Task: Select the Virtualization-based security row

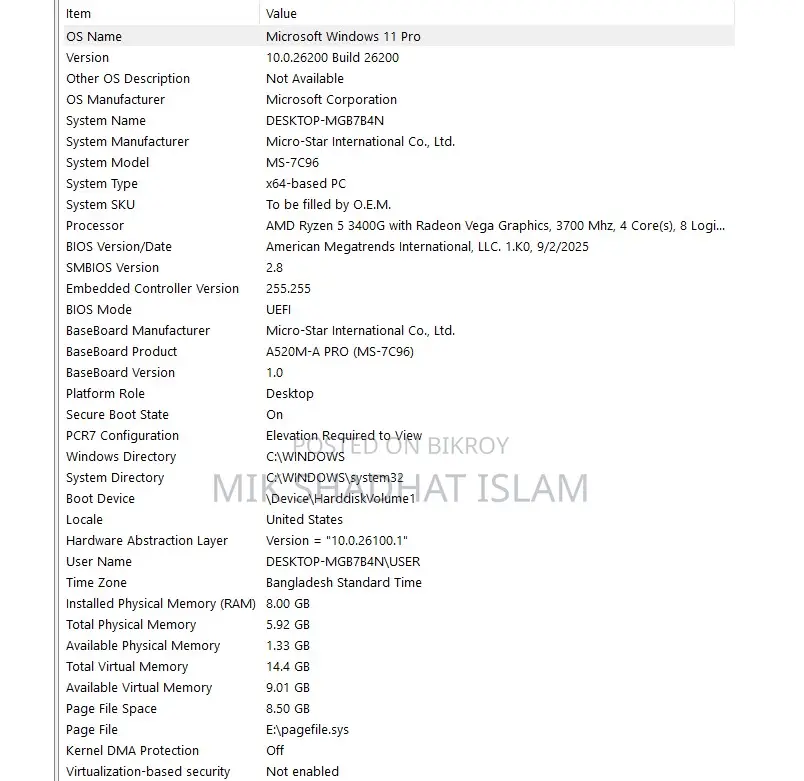Action: click(x=399, y=772)
